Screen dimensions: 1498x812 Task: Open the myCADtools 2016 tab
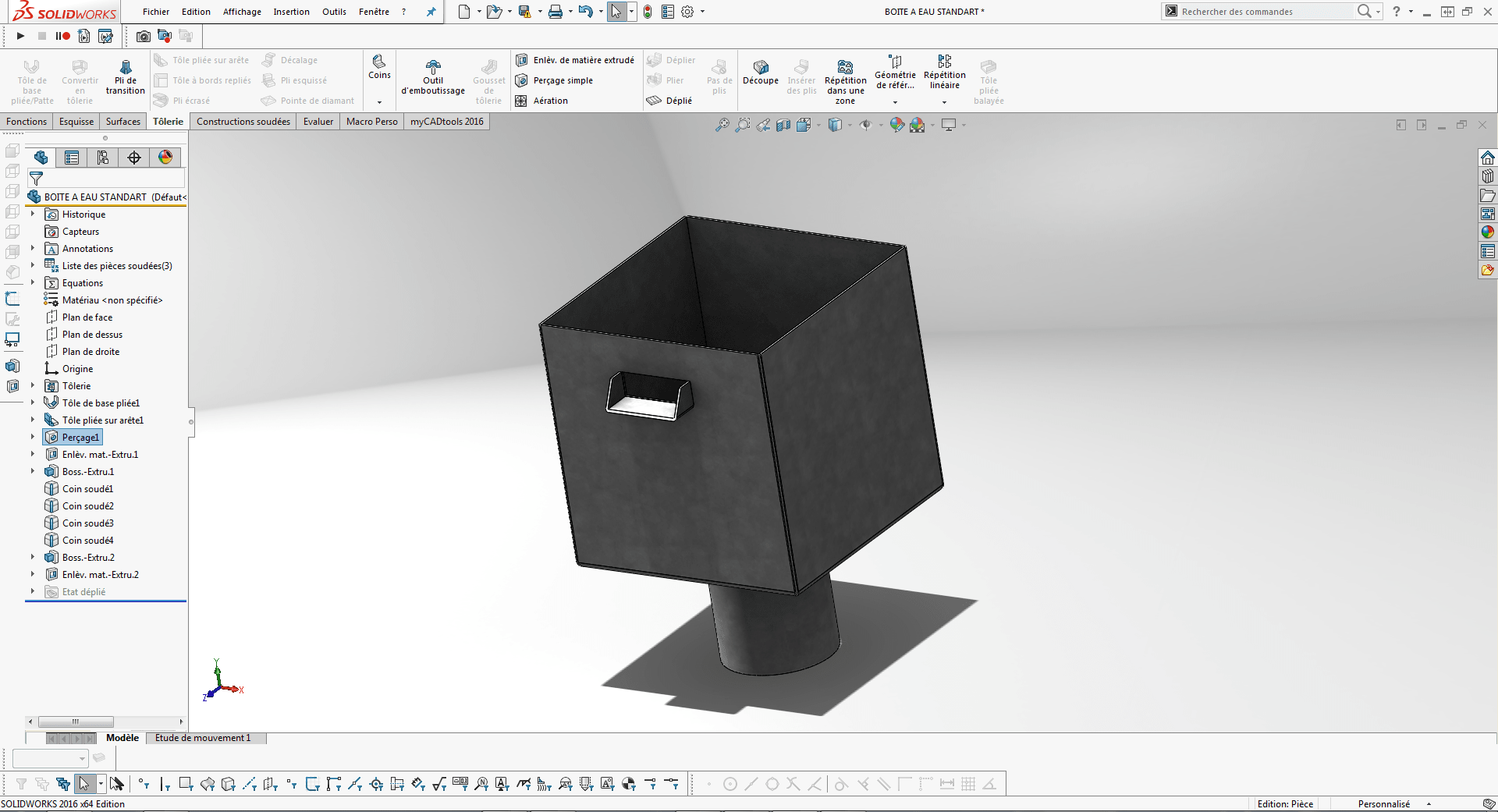tap(447, 122)
